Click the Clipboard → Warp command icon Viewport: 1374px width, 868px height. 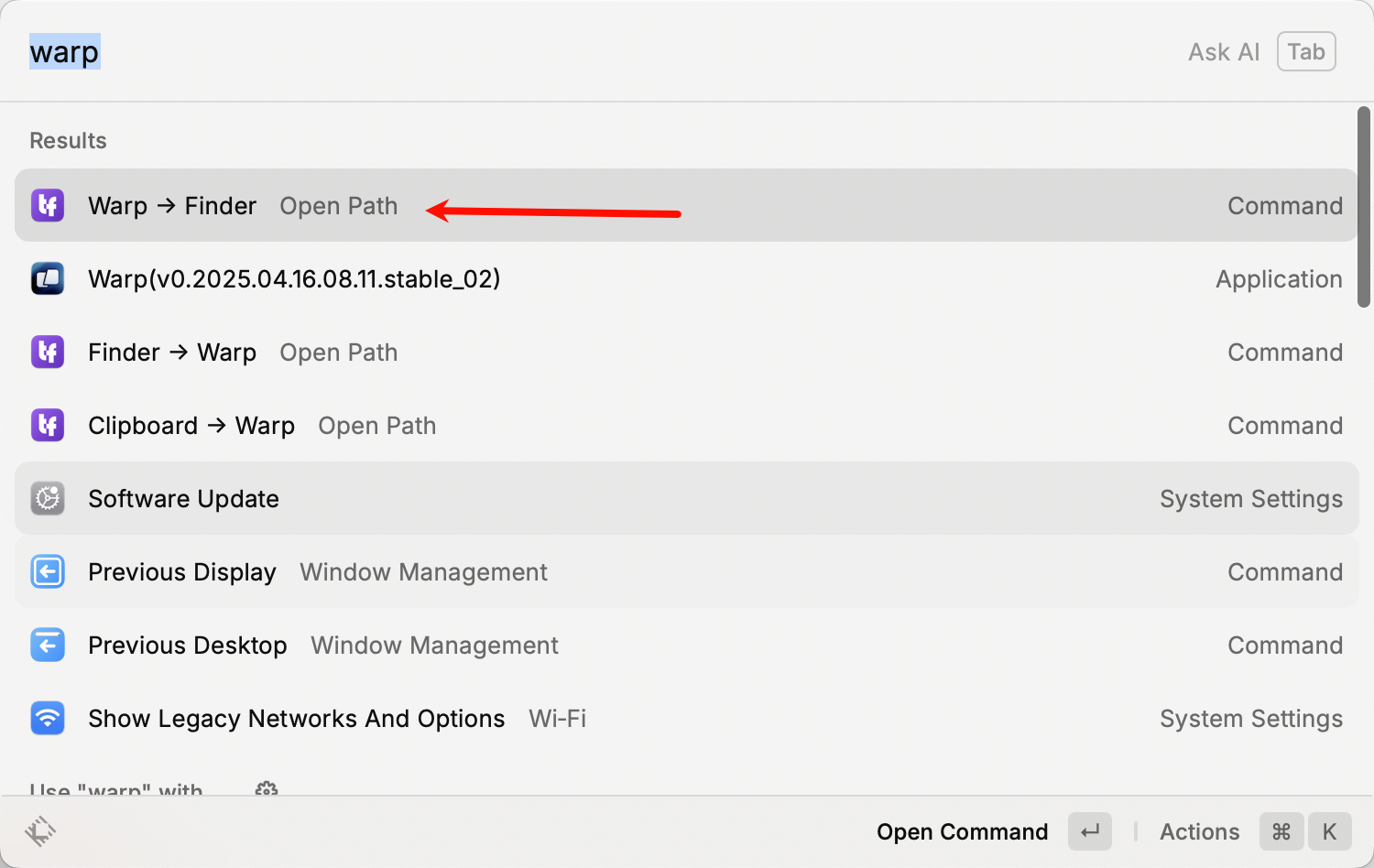coord(48,425)
